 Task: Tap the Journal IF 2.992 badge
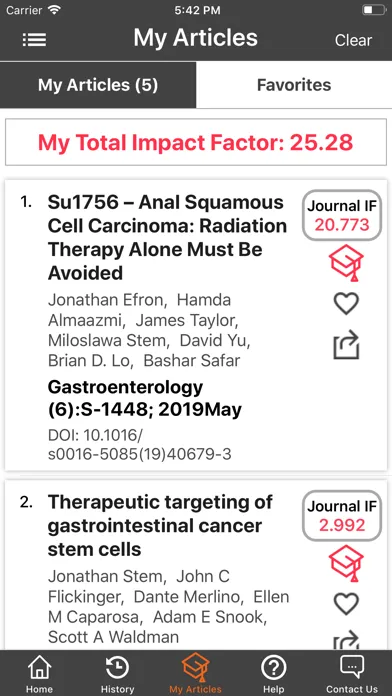[x=342, y=516]
